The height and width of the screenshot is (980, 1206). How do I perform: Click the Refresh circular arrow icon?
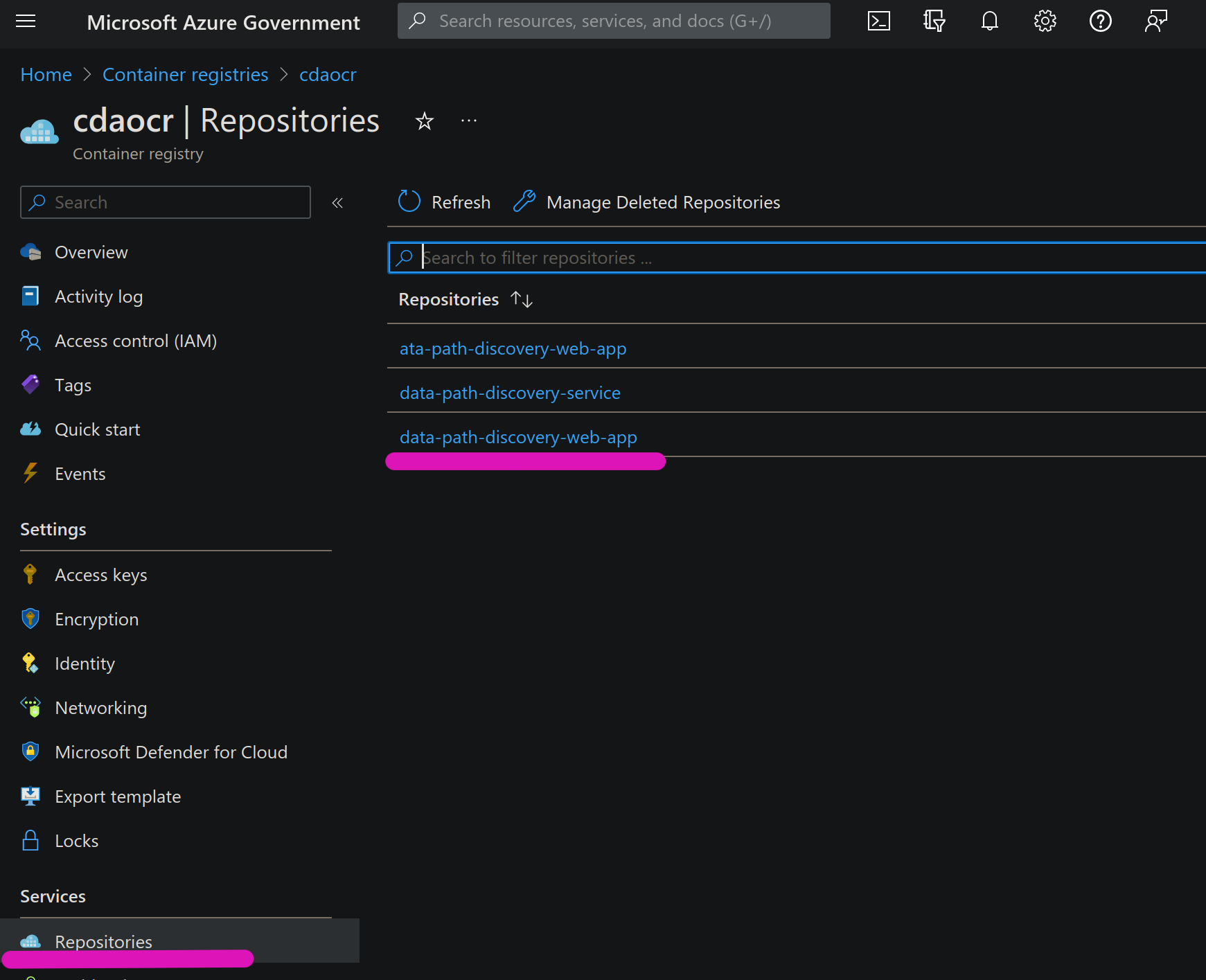(x=409, y=202)
